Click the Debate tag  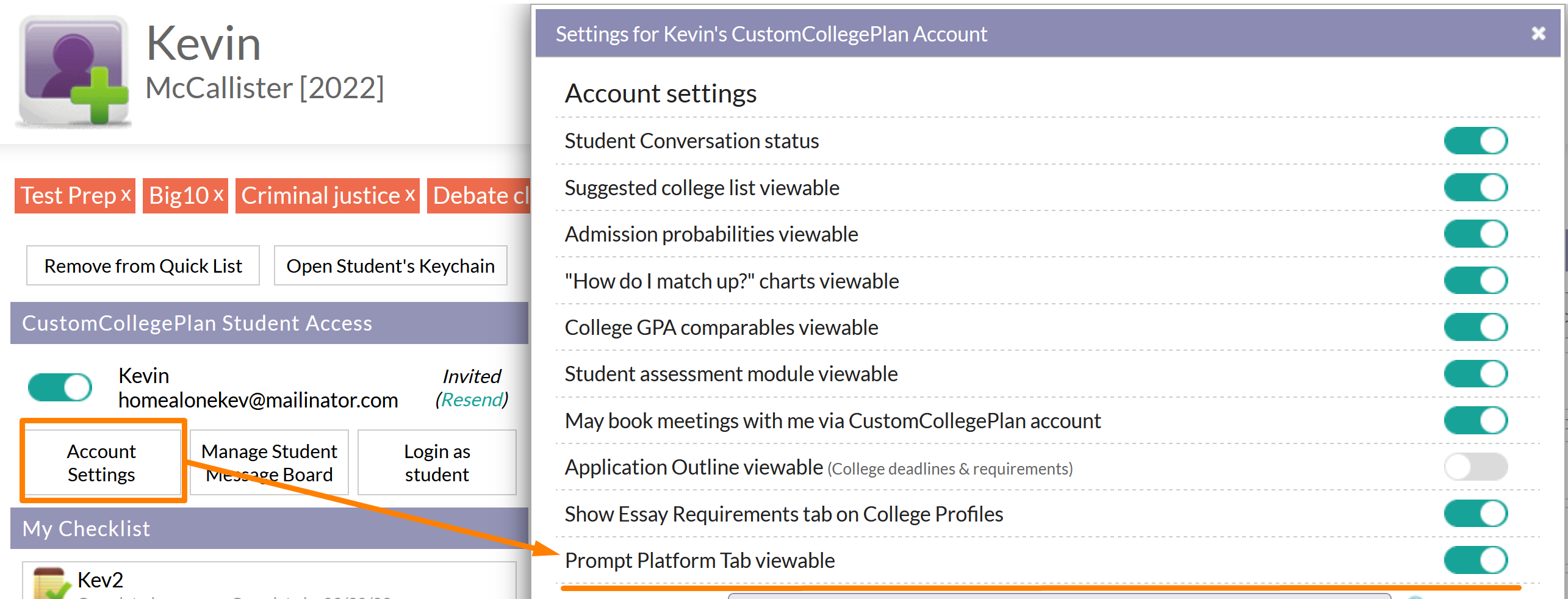[x=479, y=196]
